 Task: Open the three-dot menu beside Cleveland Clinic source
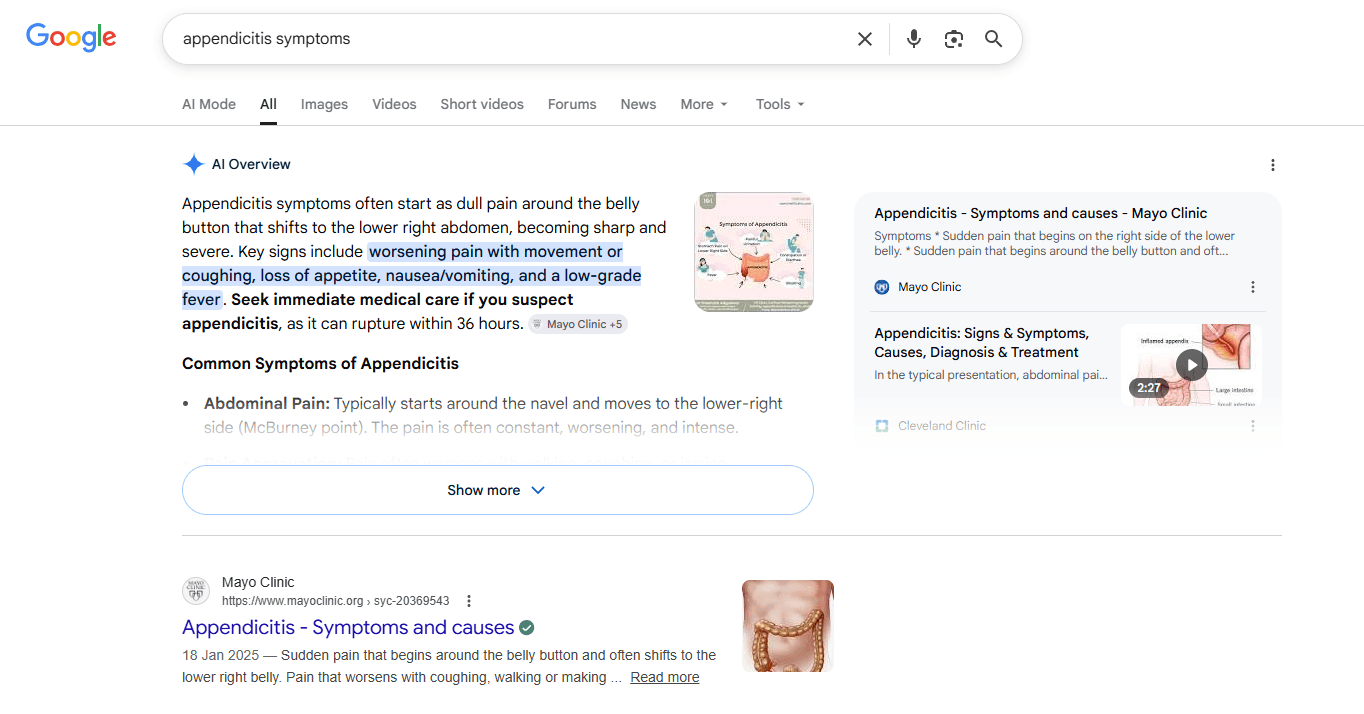click(x=1253, y=426)
